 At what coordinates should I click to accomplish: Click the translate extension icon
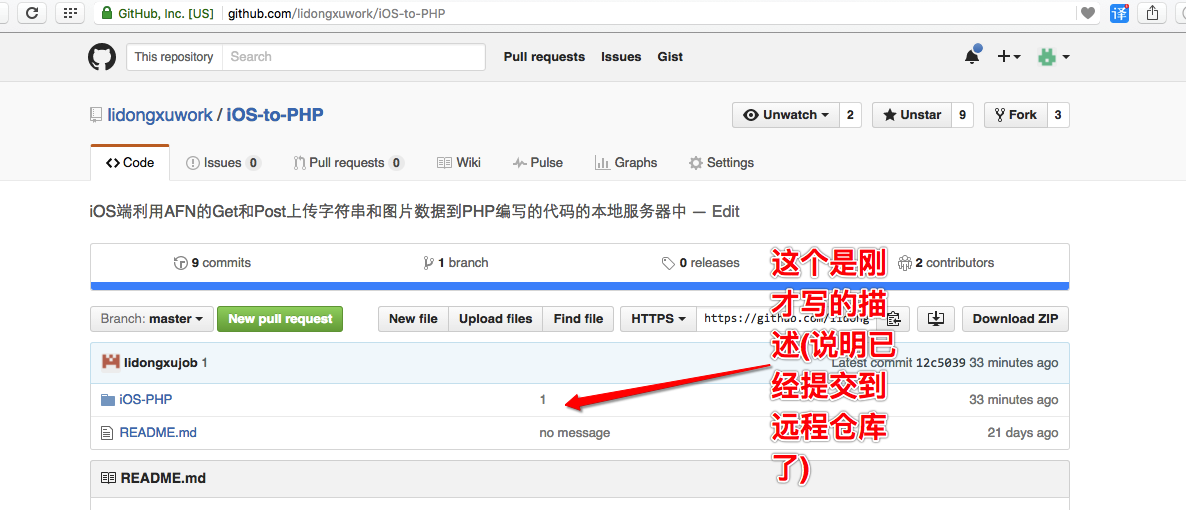pos(1119,13)
